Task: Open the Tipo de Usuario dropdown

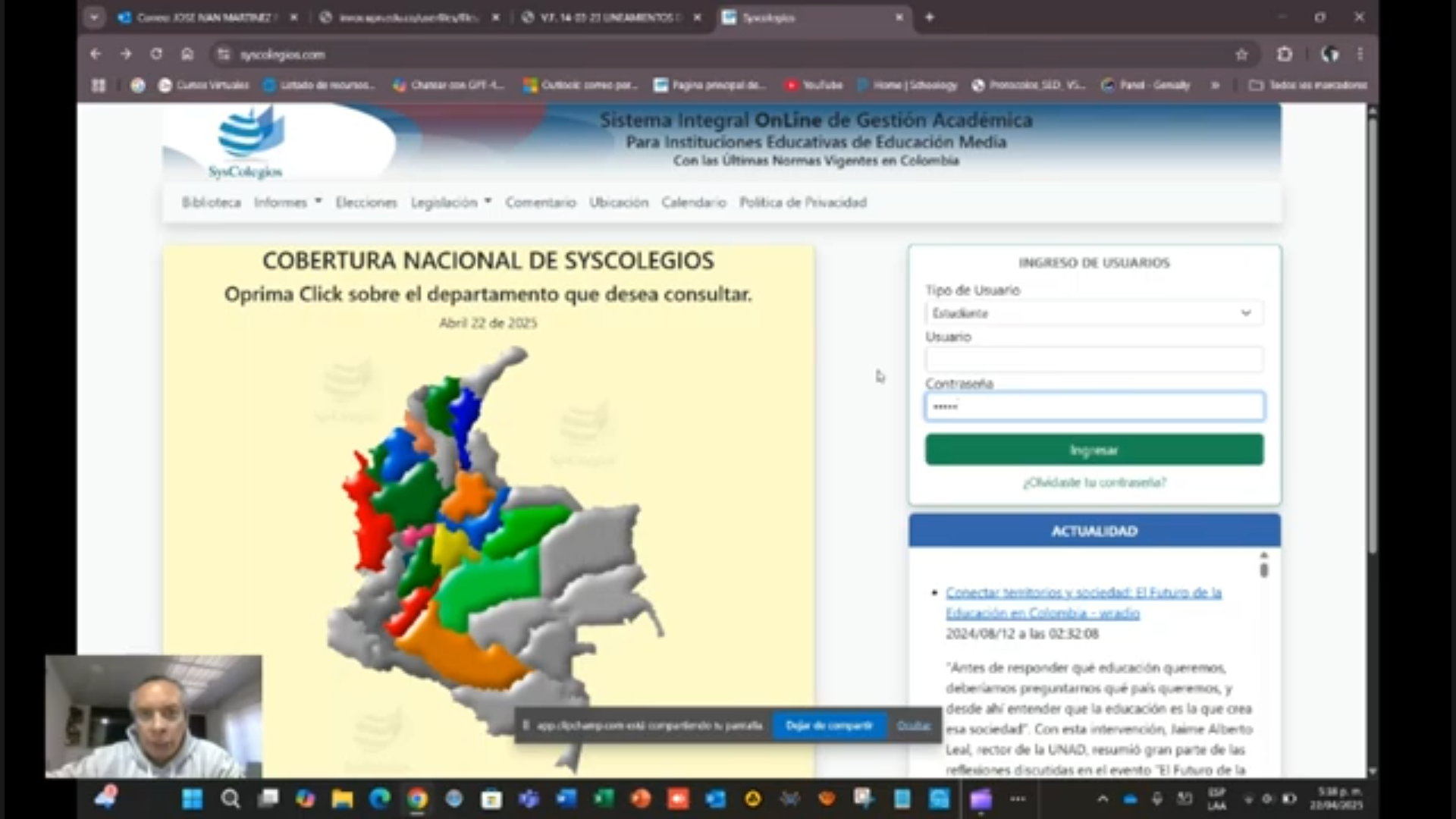Action: 1094,312
